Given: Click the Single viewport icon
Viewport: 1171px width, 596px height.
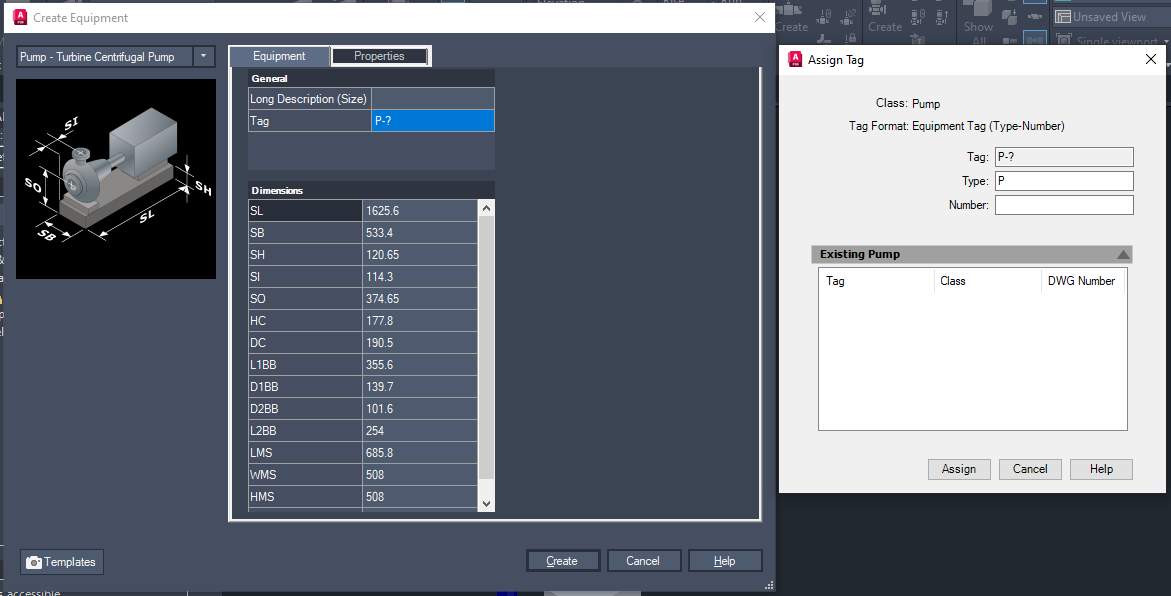Looking at the screenshot, I should coord(1066,37).
